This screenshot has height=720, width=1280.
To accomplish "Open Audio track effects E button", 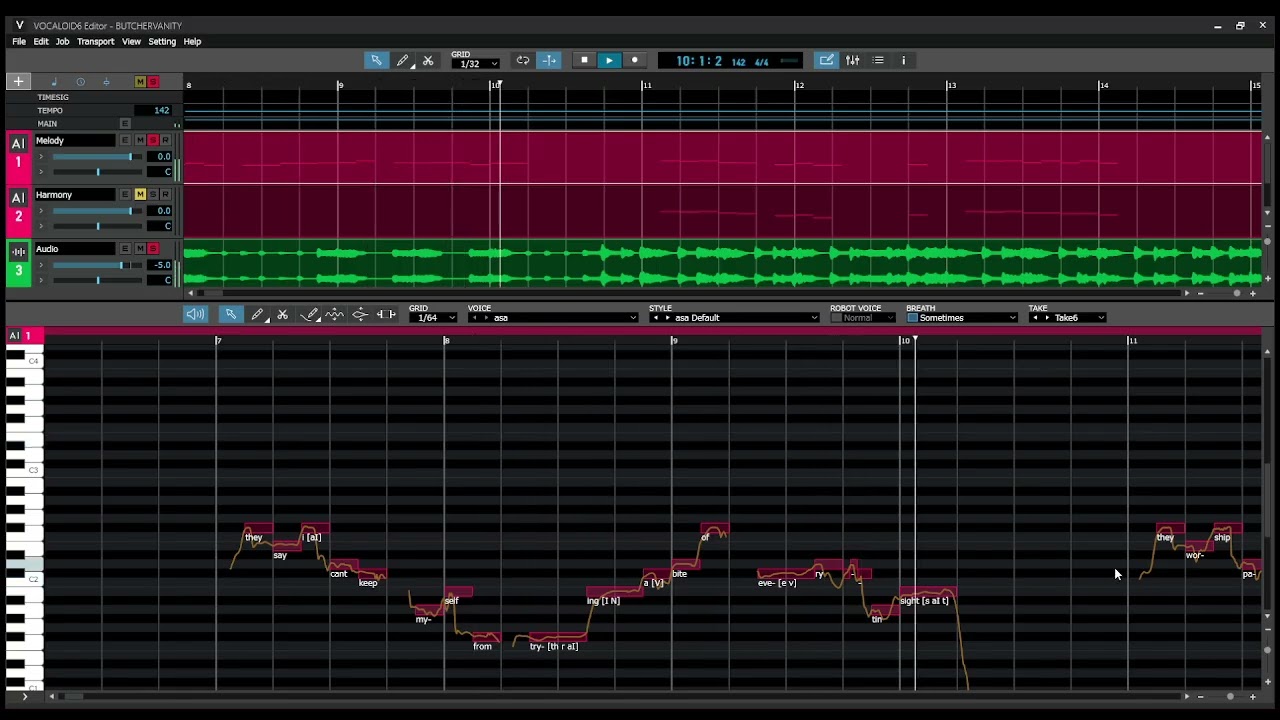I will pyautogui.click(x=125, y=248).
